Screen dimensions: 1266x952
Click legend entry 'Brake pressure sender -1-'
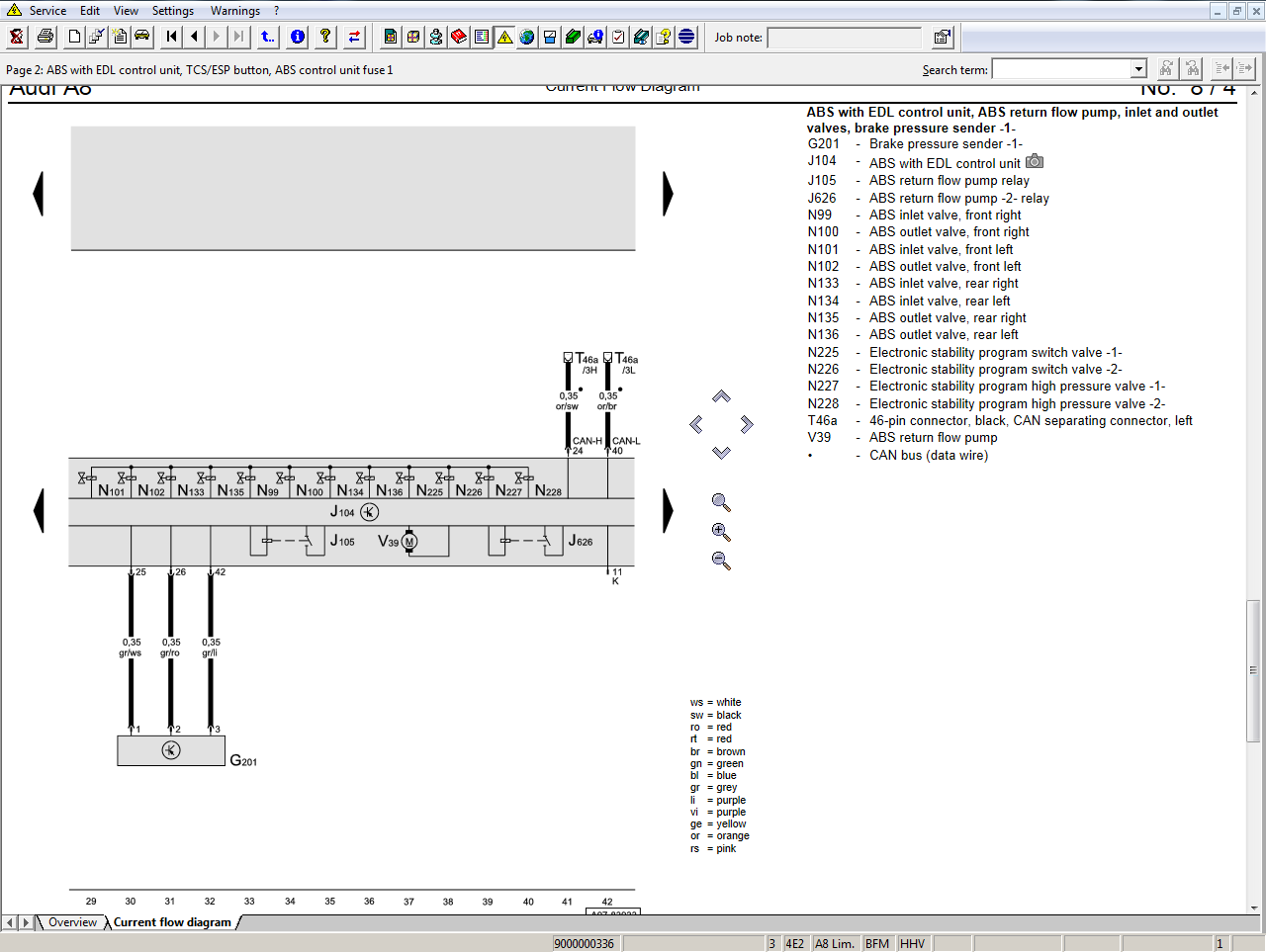[946, 144]
